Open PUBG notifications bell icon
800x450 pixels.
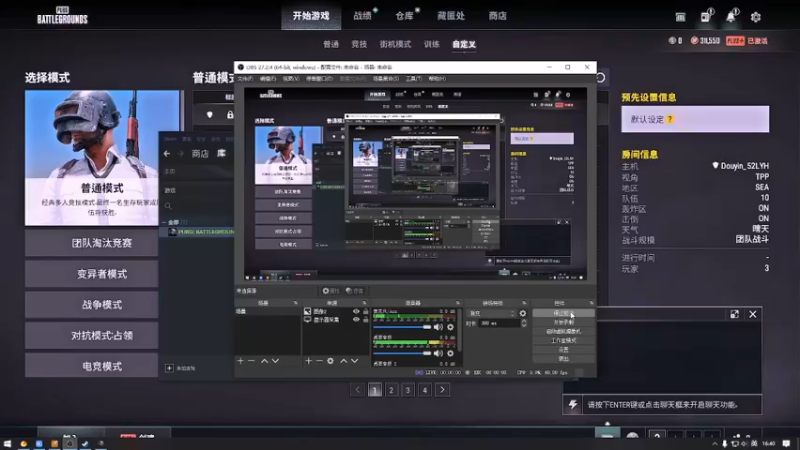pos(731,16)
